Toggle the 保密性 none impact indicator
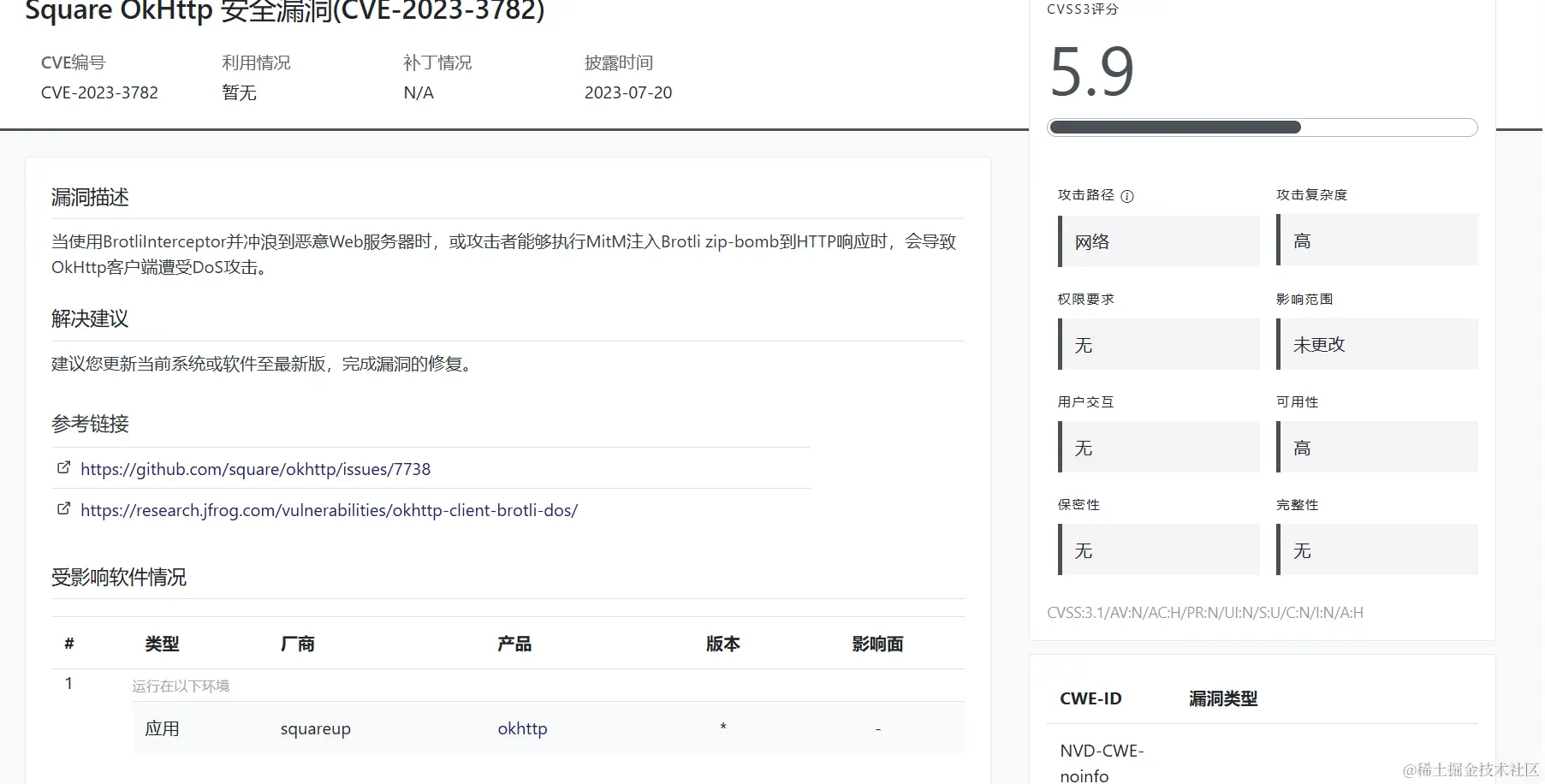Screen dimensions: 1545x784 pos(1157,549)
